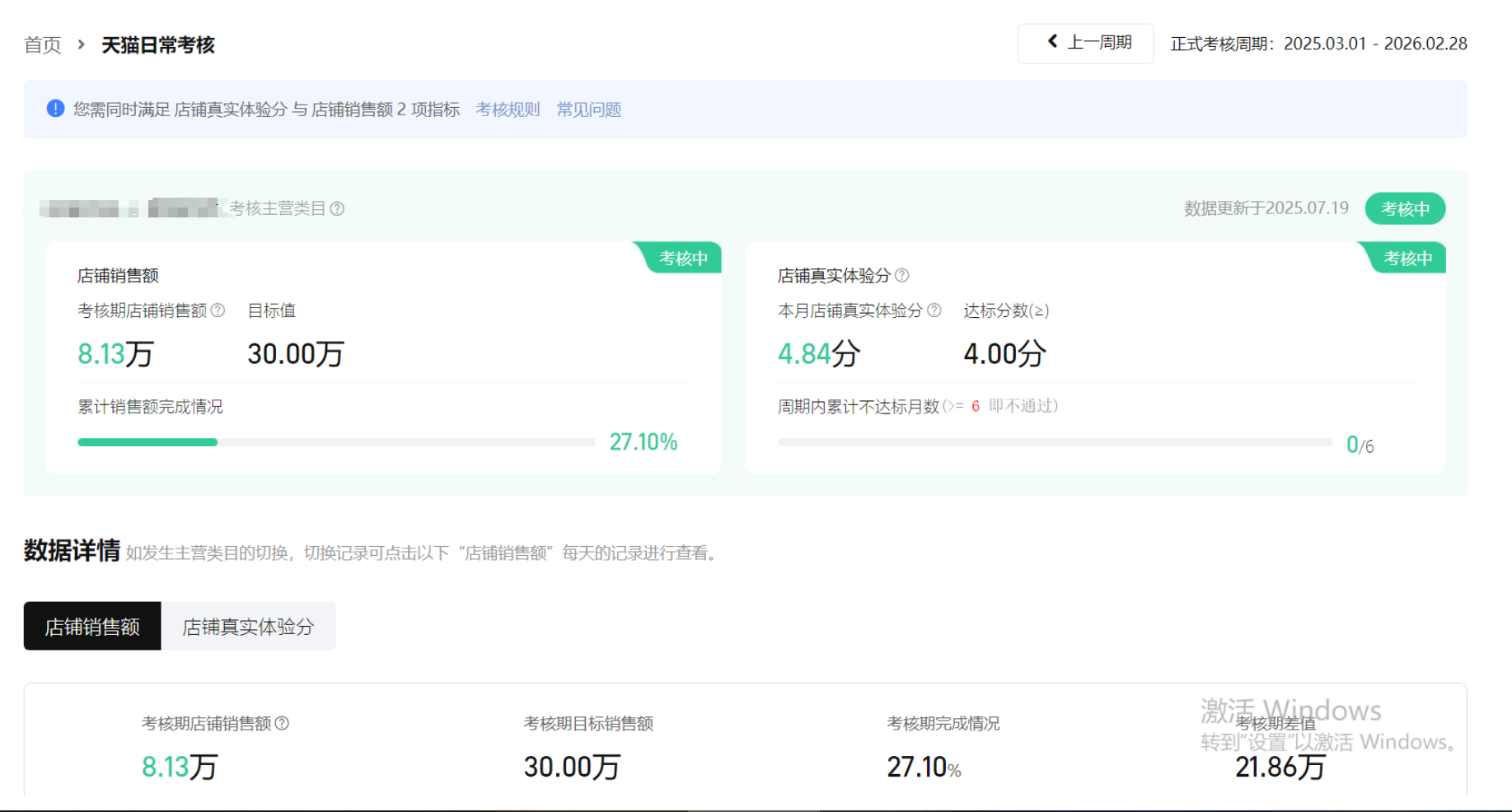Click help icon next to 店铺真实体验分 card title
The width and height of the screenshot is (1512, 812).
[x=902, y=275]
